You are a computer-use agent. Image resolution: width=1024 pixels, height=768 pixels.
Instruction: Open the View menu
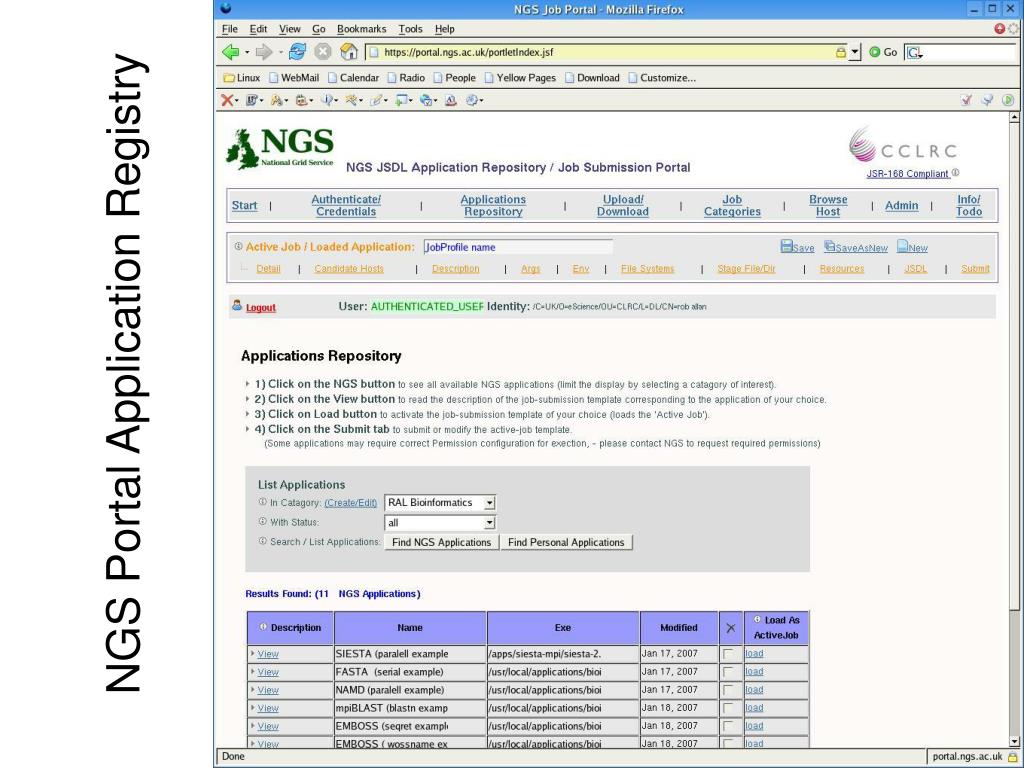click(x=289, y=29)
